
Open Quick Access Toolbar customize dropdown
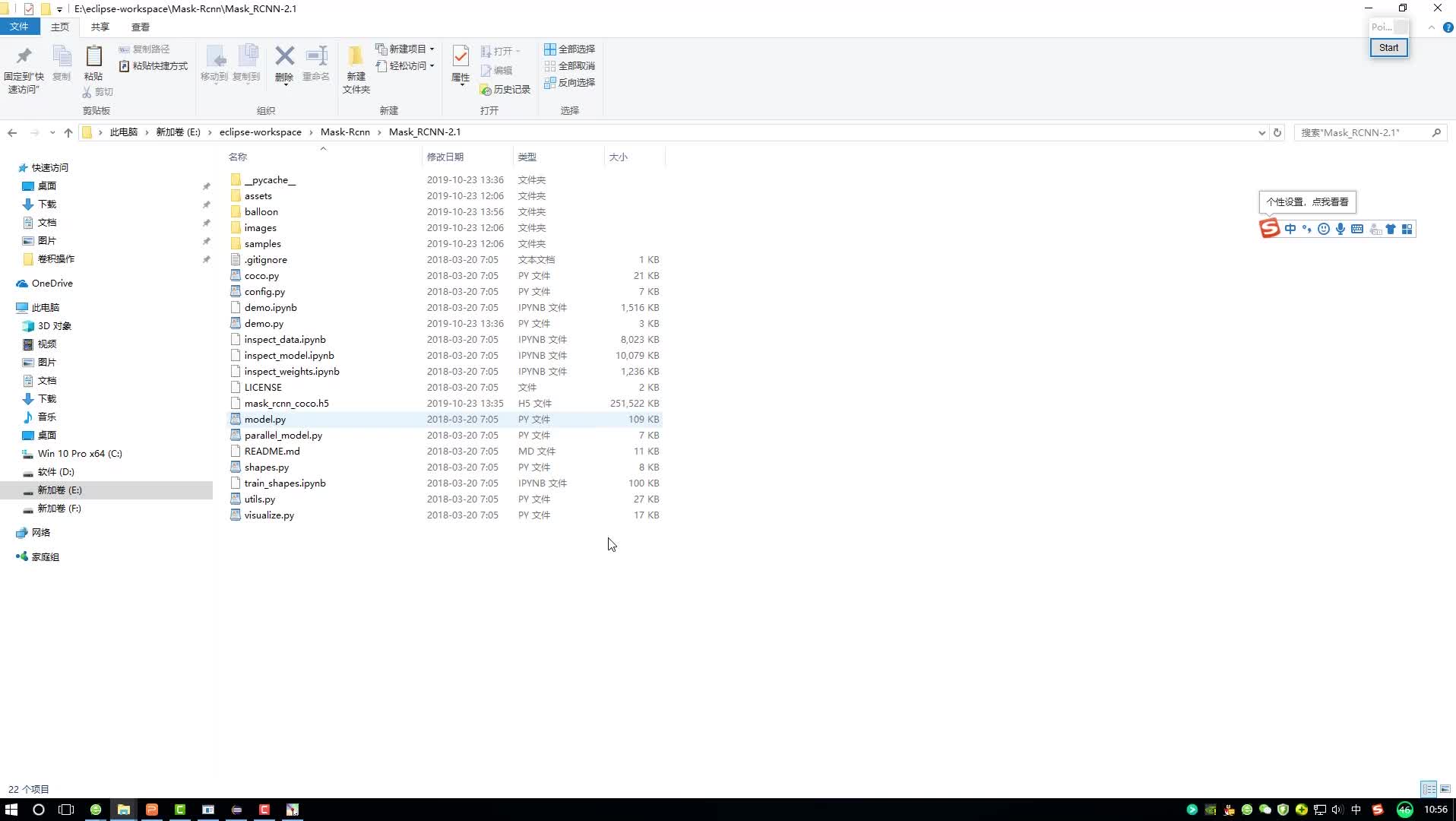(x=59, y=9)
